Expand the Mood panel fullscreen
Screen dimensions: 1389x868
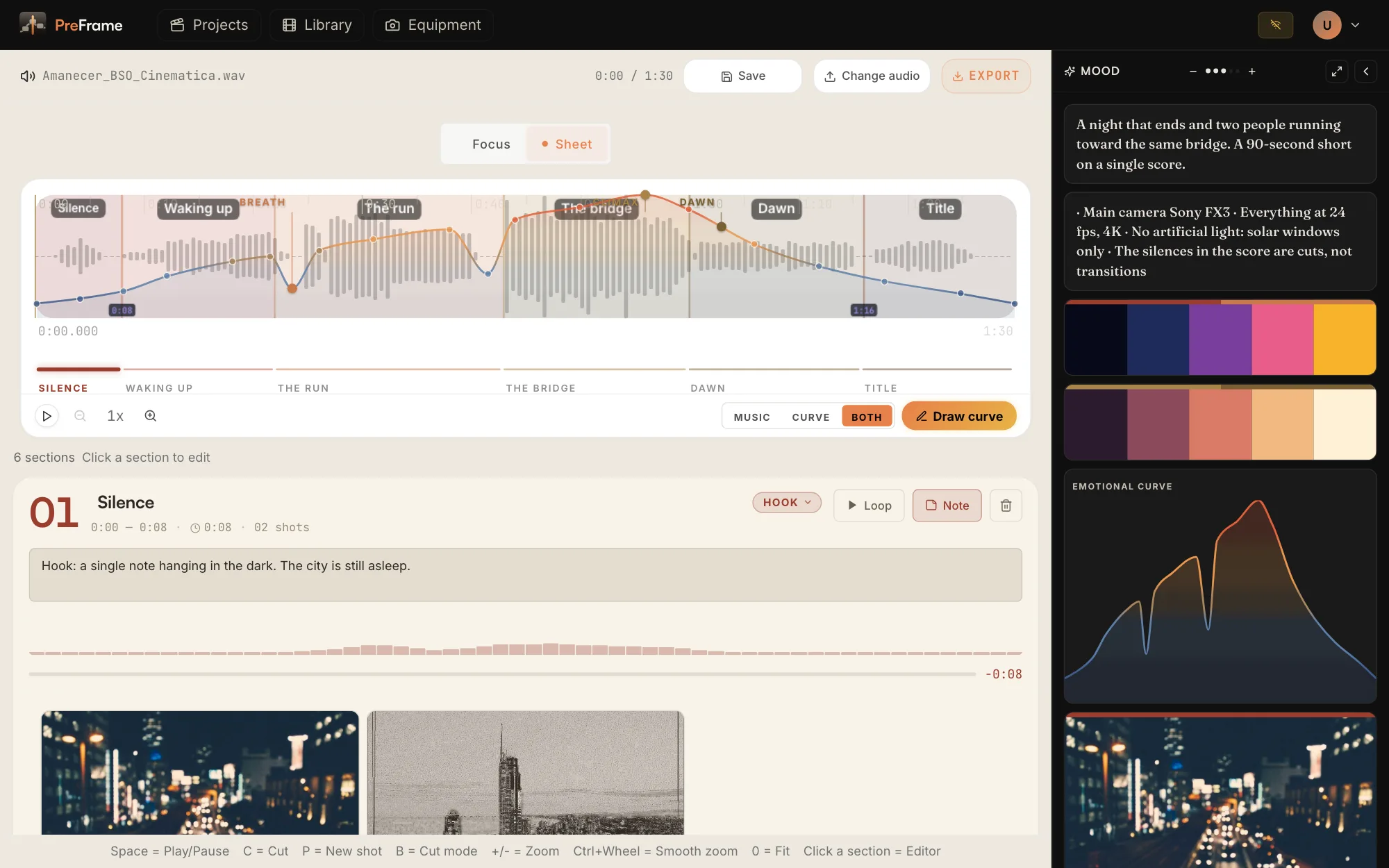point(1336,72)
